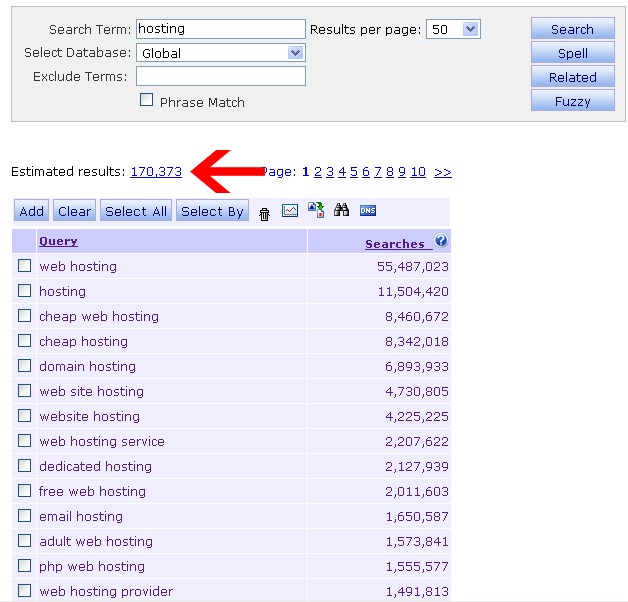Click the 'adult web hosting' query
The height and width of the screenshot is (602, 628).
click(96, 542)
